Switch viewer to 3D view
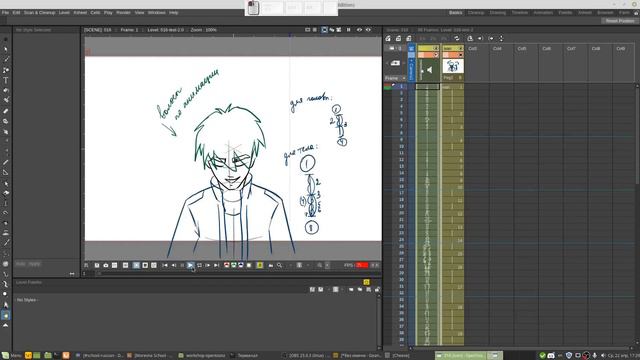Screen dimensions: 640x360 click(x=331, y=30)
